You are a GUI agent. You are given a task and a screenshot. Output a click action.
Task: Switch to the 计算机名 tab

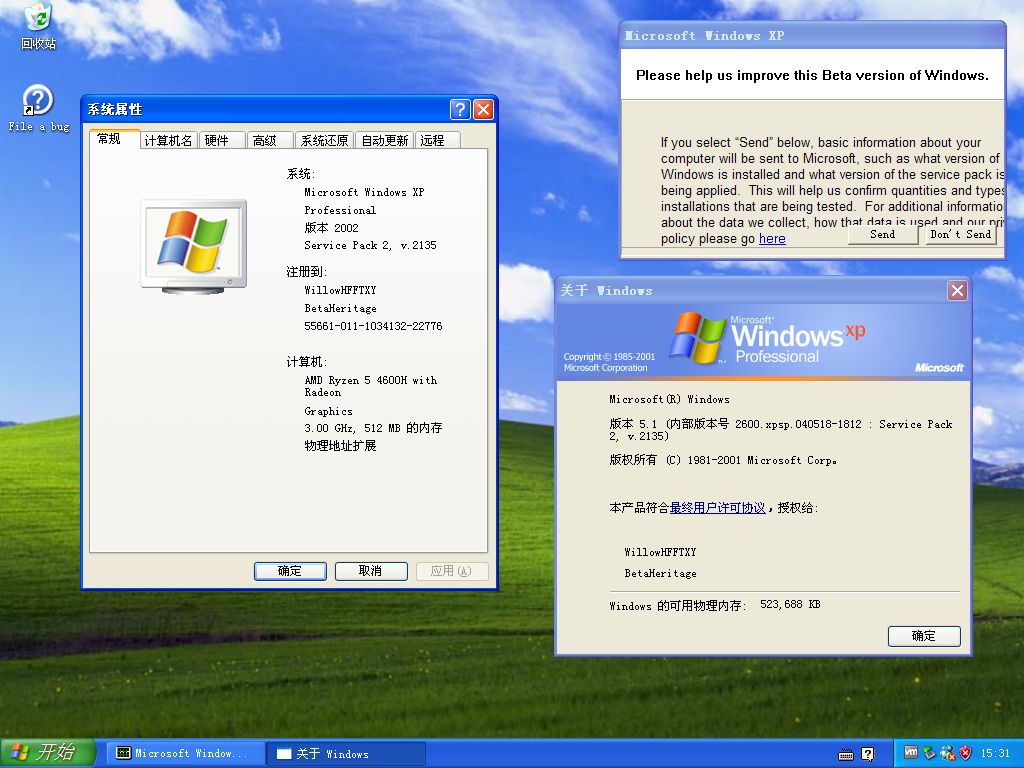(x=168, y=140)
